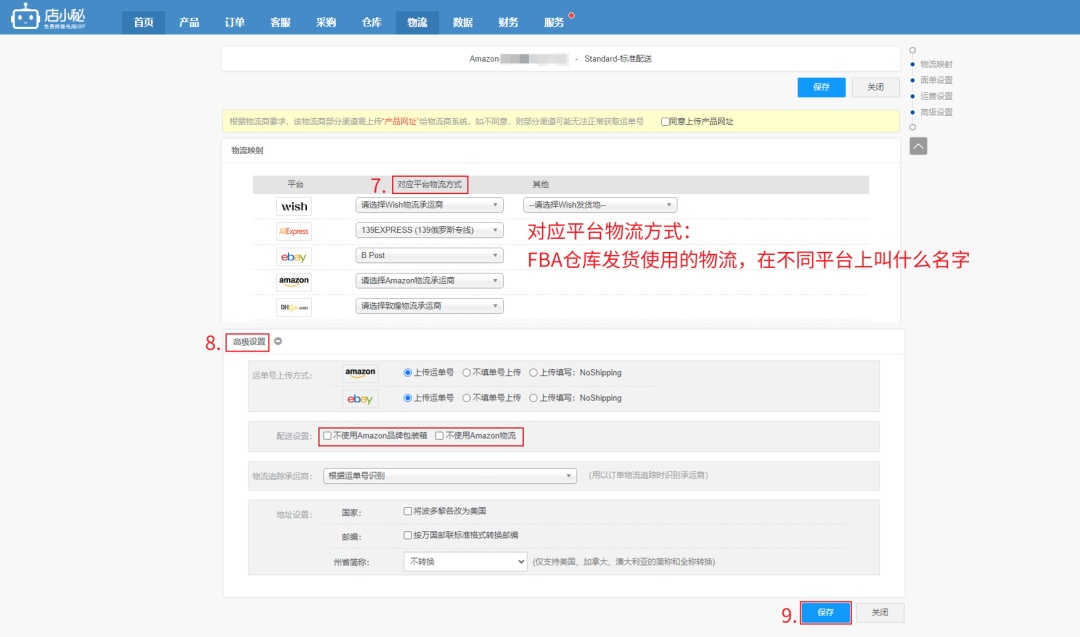Collapse 高级设置 using the round icon
The image size is (1080, 637).
[x=278, y=341]
